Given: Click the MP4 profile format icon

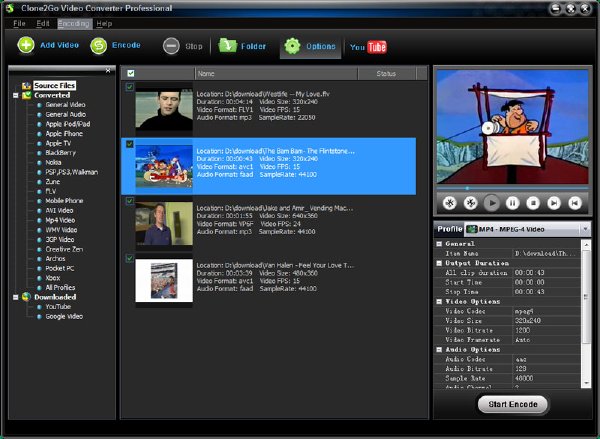Looking at the screenshot, I should point(472,229).
